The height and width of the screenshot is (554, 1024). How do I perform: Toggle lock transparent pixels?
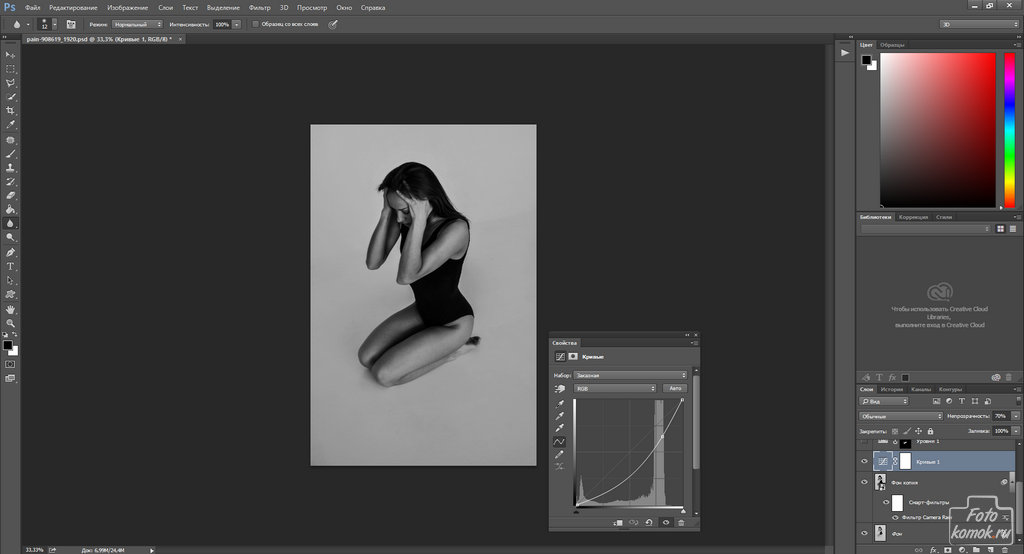[895, 431]
